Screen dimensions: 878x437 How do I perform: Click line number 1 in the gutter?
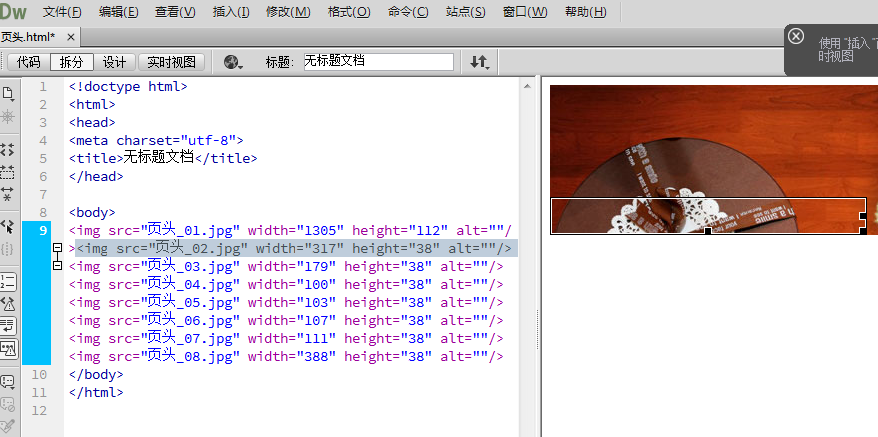click(43, 87)
